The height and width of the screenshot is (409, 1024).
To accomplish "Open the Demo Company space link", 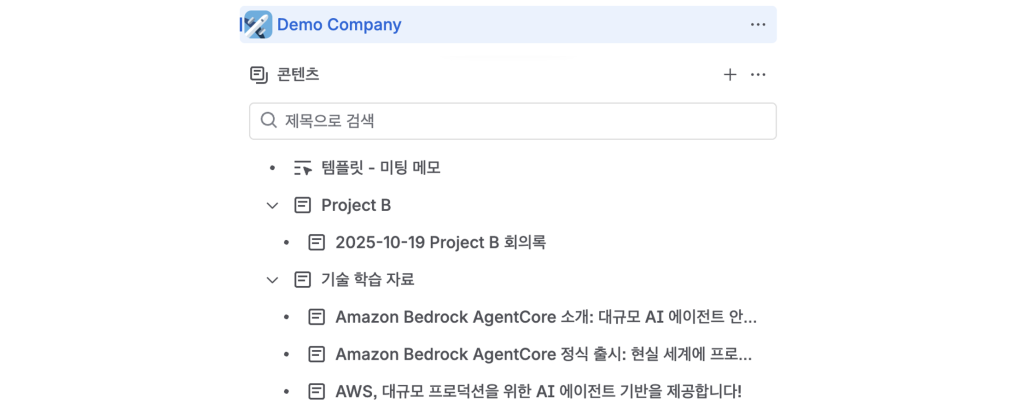I will point(339,25).
